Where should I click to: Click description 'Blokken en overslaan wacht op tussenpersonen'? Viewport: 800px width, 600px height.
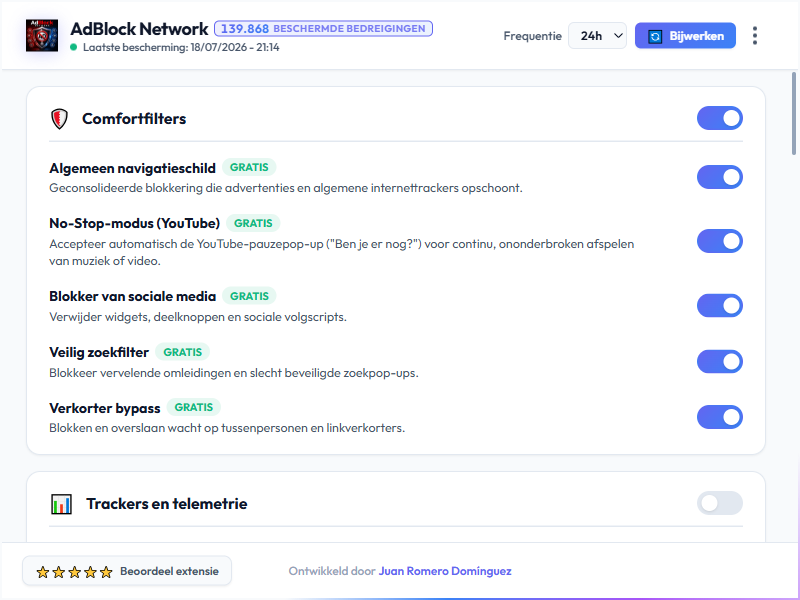pyautogui.click(x=227, y=428)
